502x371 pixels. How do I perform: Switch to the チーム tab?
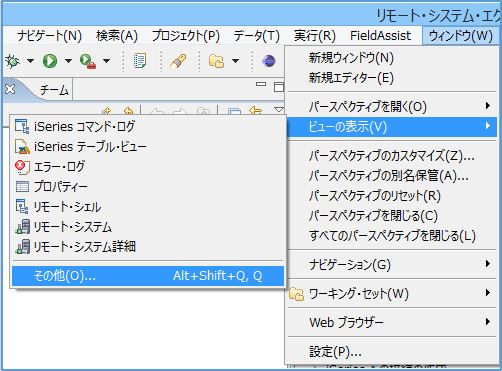tap(54, 90)
